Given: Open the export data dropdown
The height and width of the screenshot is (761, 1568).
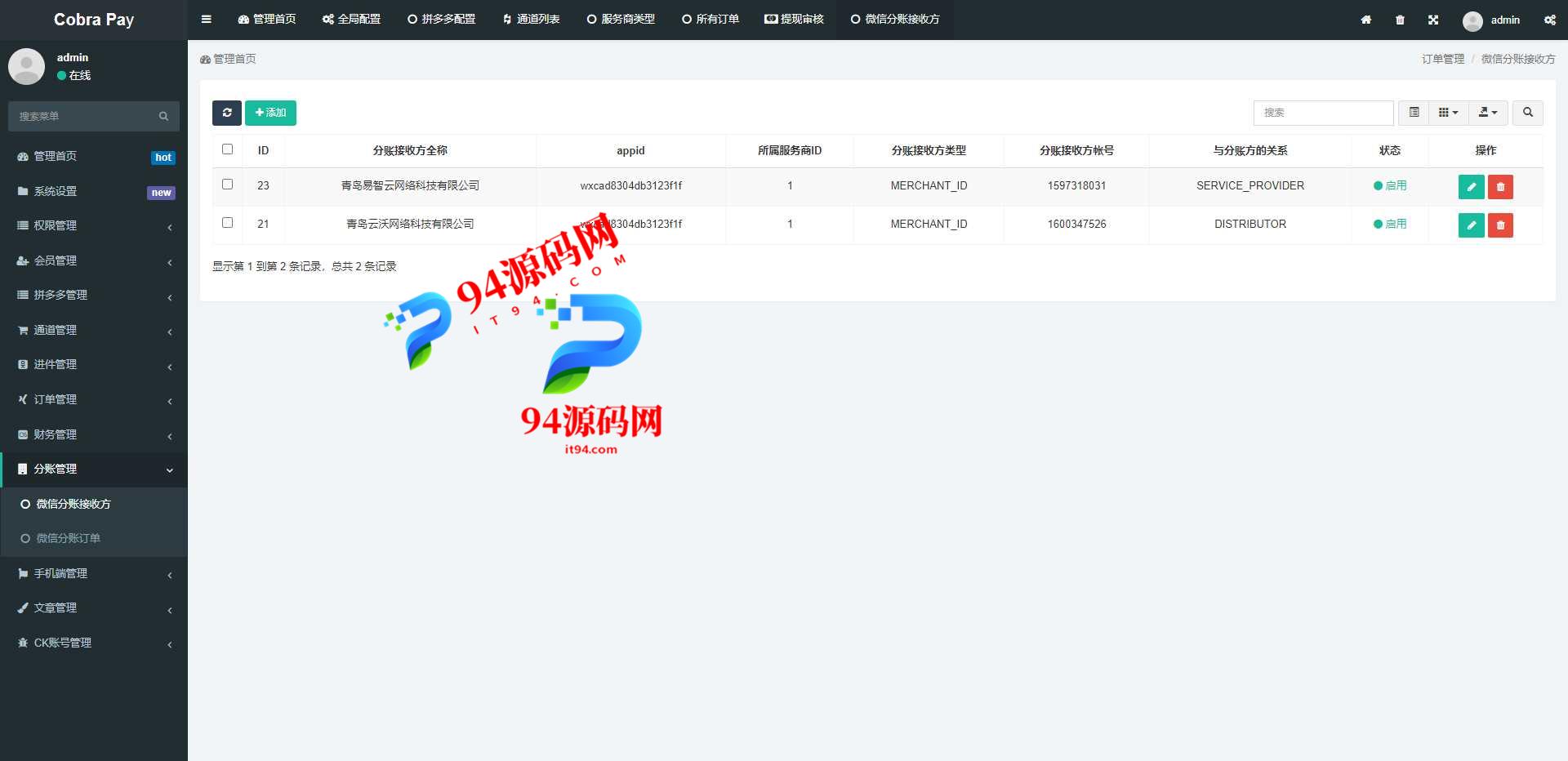Looking at the screenshot, I should (x=1488, y=113).
